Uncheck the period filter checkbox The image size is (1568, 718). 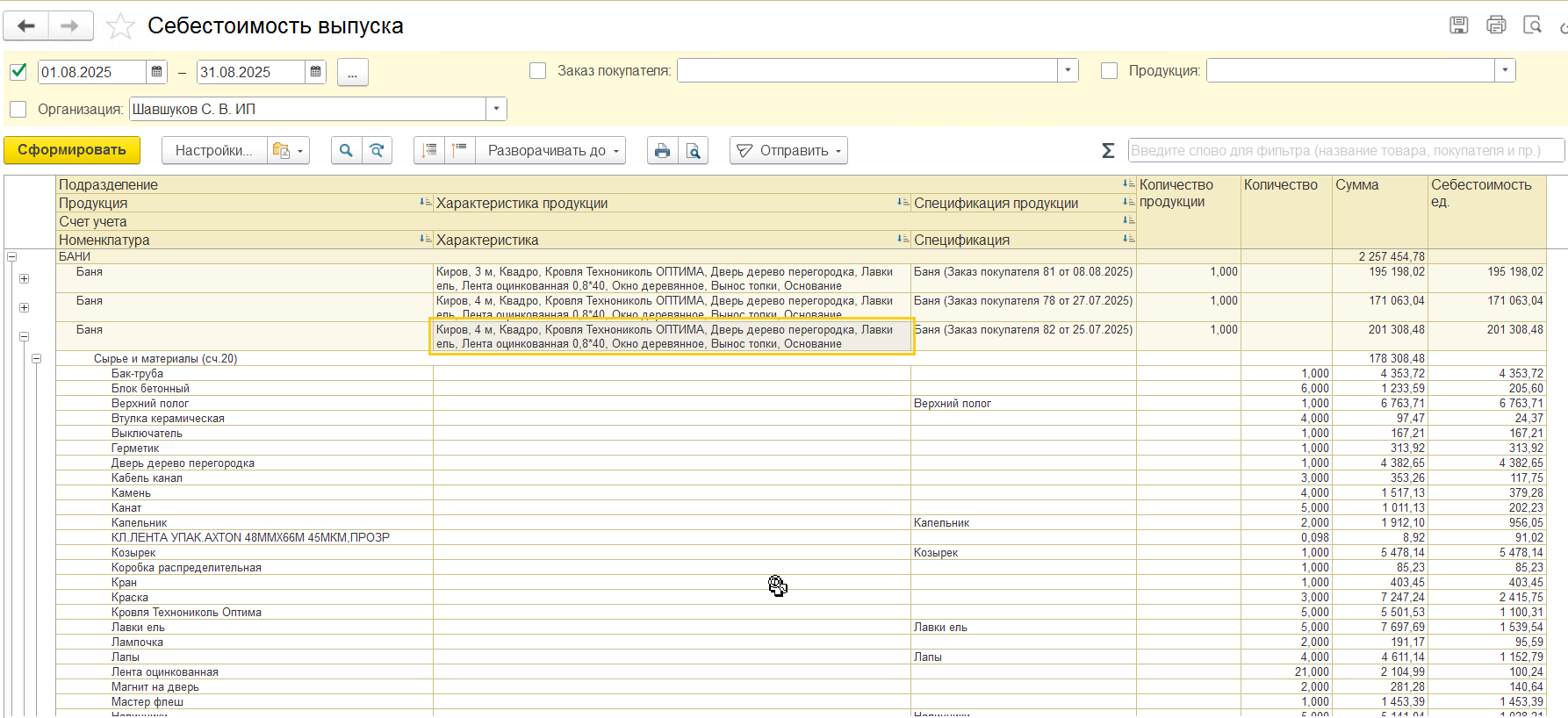18,72
